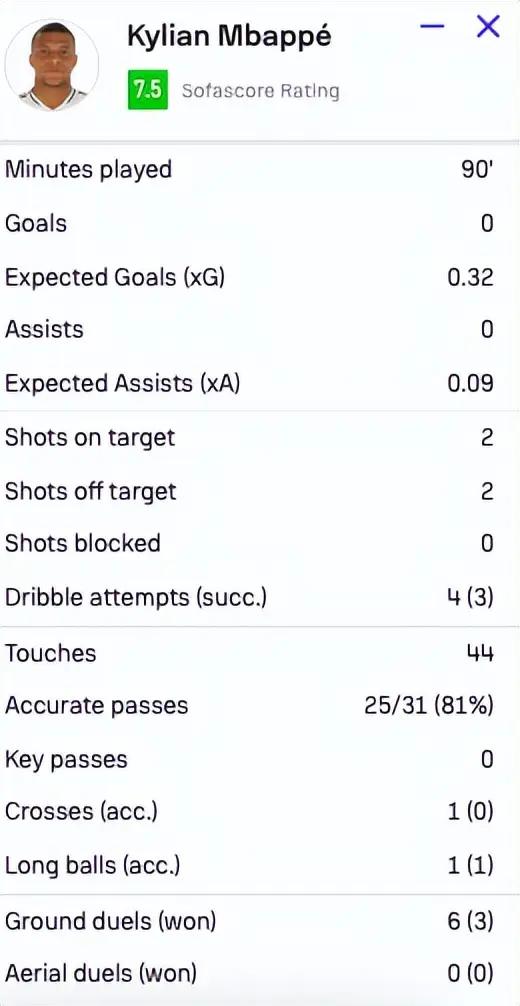Click the Ground duels (won) row
This screenshot has height=1006, width=520.
[x=260, y=921]
